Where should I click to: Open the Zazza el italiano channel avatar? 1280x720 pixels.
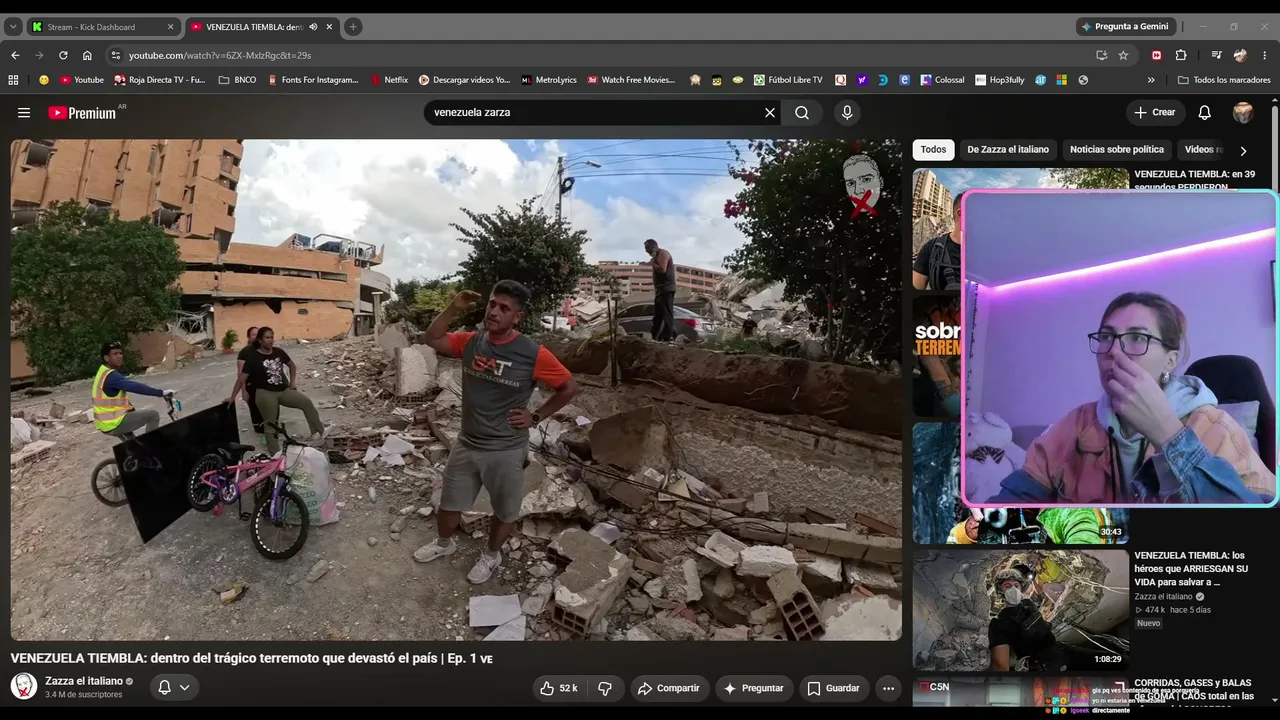coord(24,686)
